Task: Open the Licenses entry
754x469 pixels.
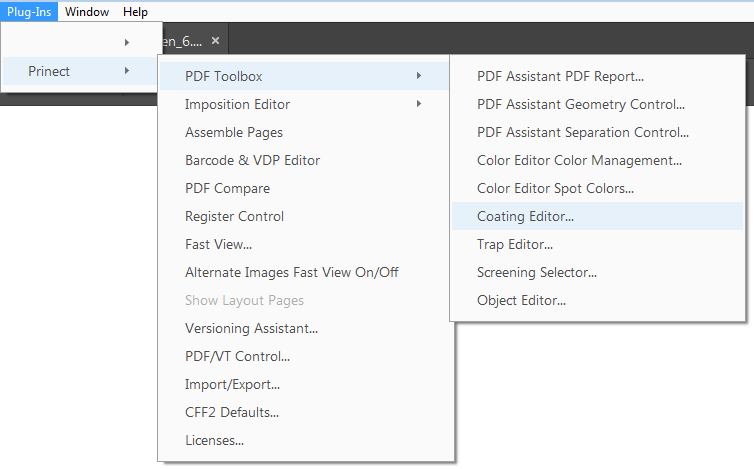Action: (x=214, y=440)
